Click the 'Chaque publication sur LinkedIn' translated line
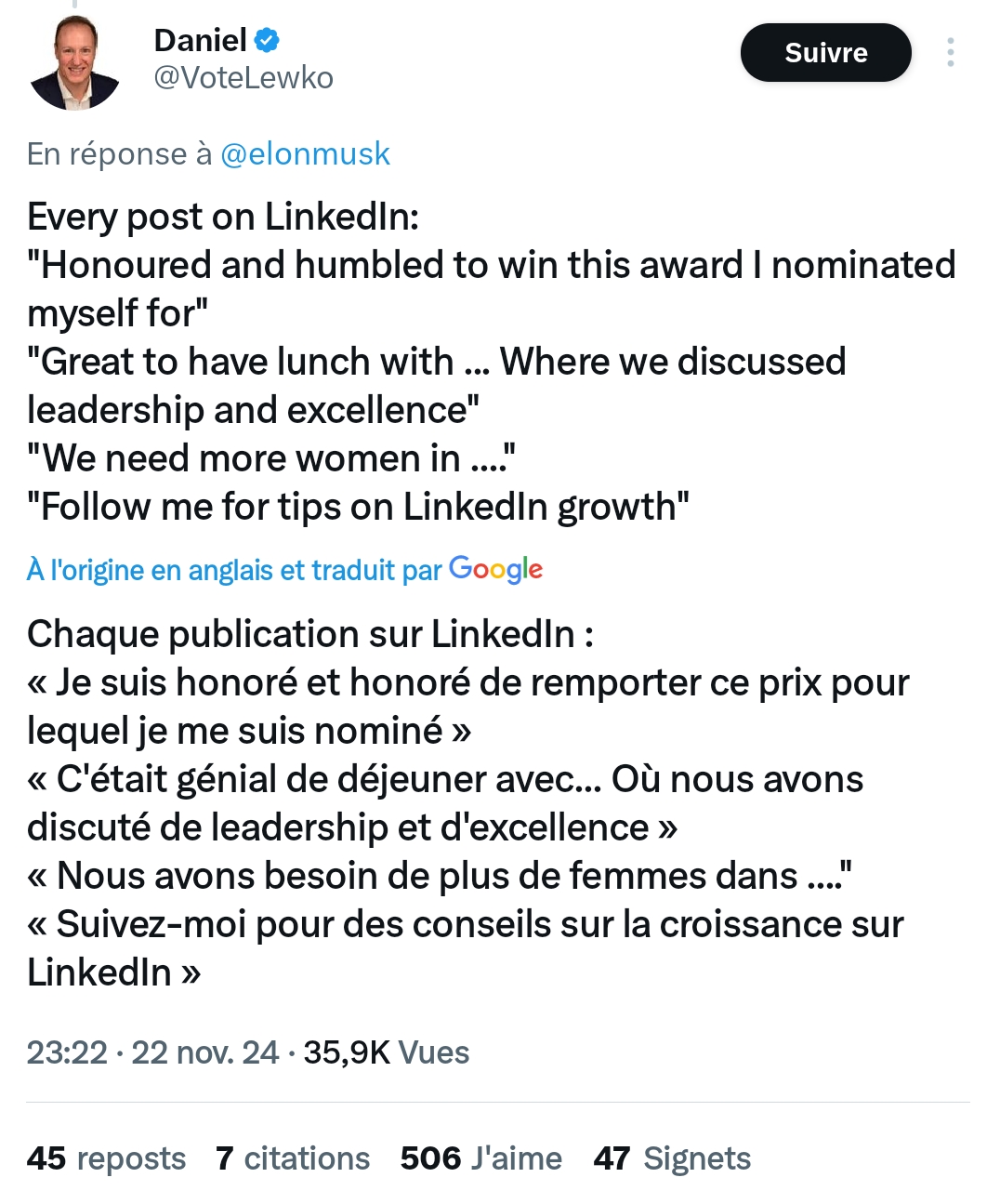The height and width of the screenshot is (1204, 1000). click(x=310, y=634)
